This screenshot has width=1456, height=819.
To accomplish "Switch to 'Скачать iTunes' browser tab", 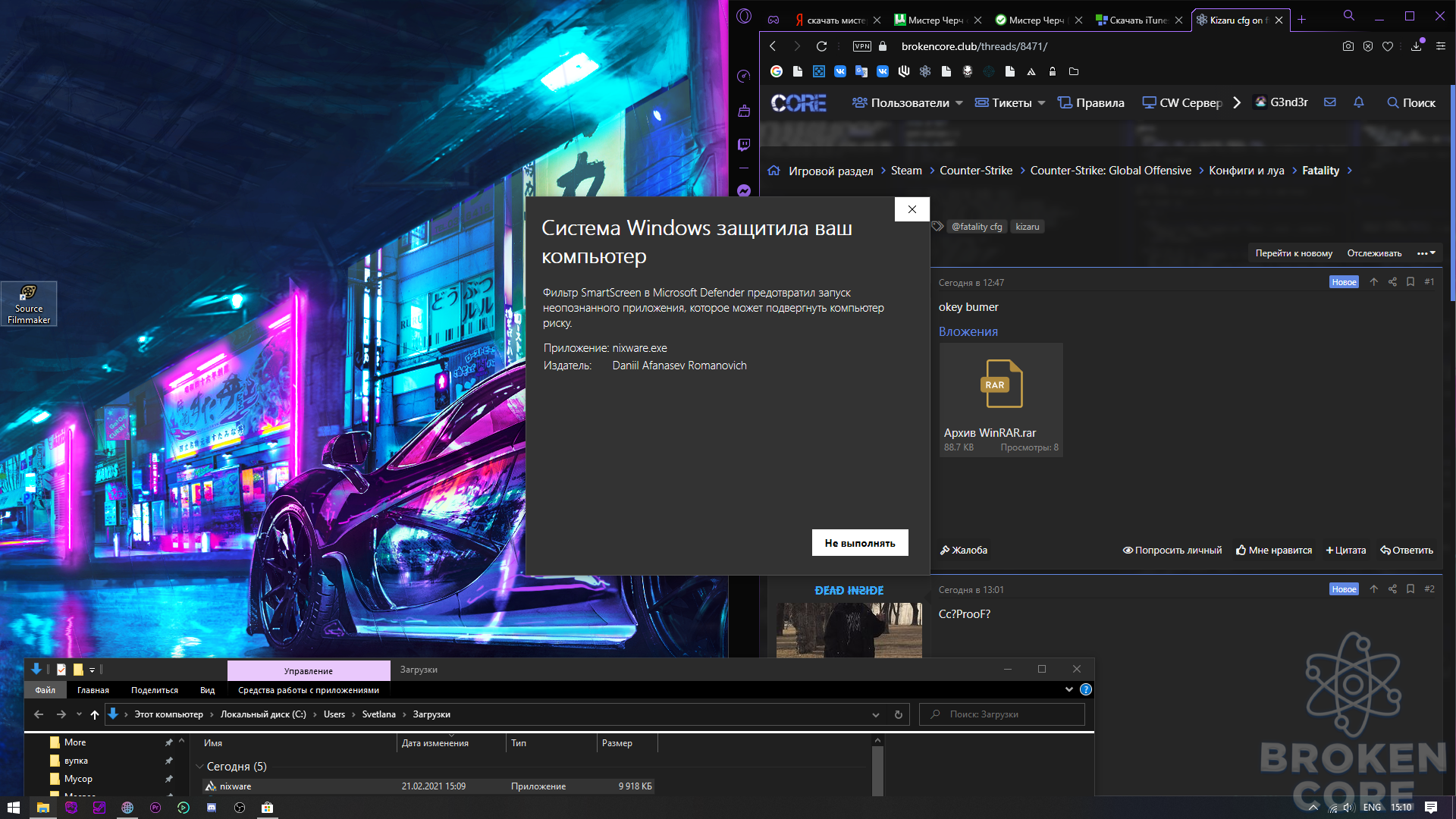I will pos(1139,20).
